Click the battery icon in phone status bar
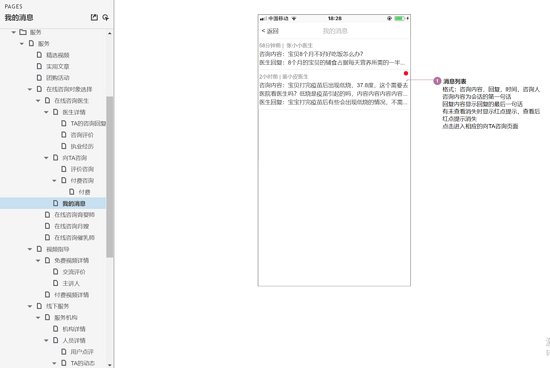Screen dimensions: 550x368 click(400, 18)
